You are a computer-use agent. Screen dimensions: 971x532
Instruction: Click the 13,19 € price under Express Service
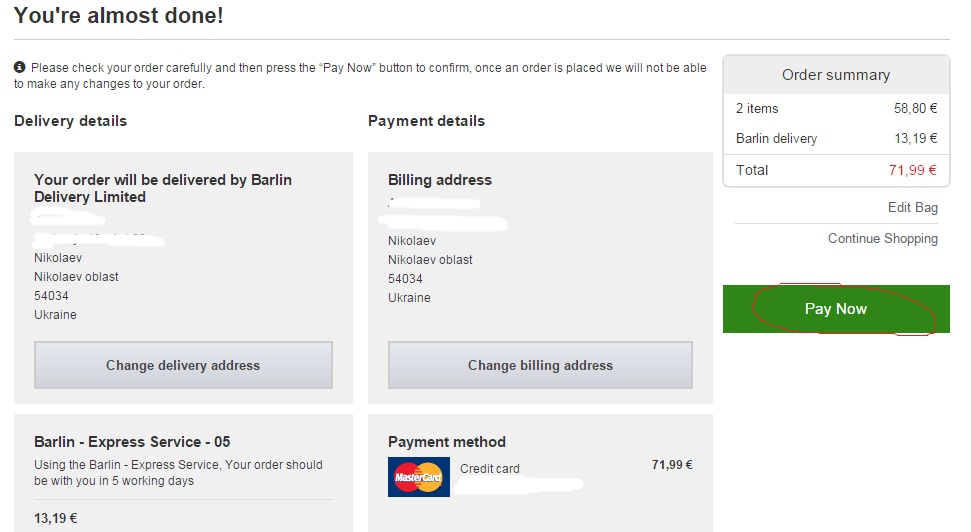click(55, 518)
